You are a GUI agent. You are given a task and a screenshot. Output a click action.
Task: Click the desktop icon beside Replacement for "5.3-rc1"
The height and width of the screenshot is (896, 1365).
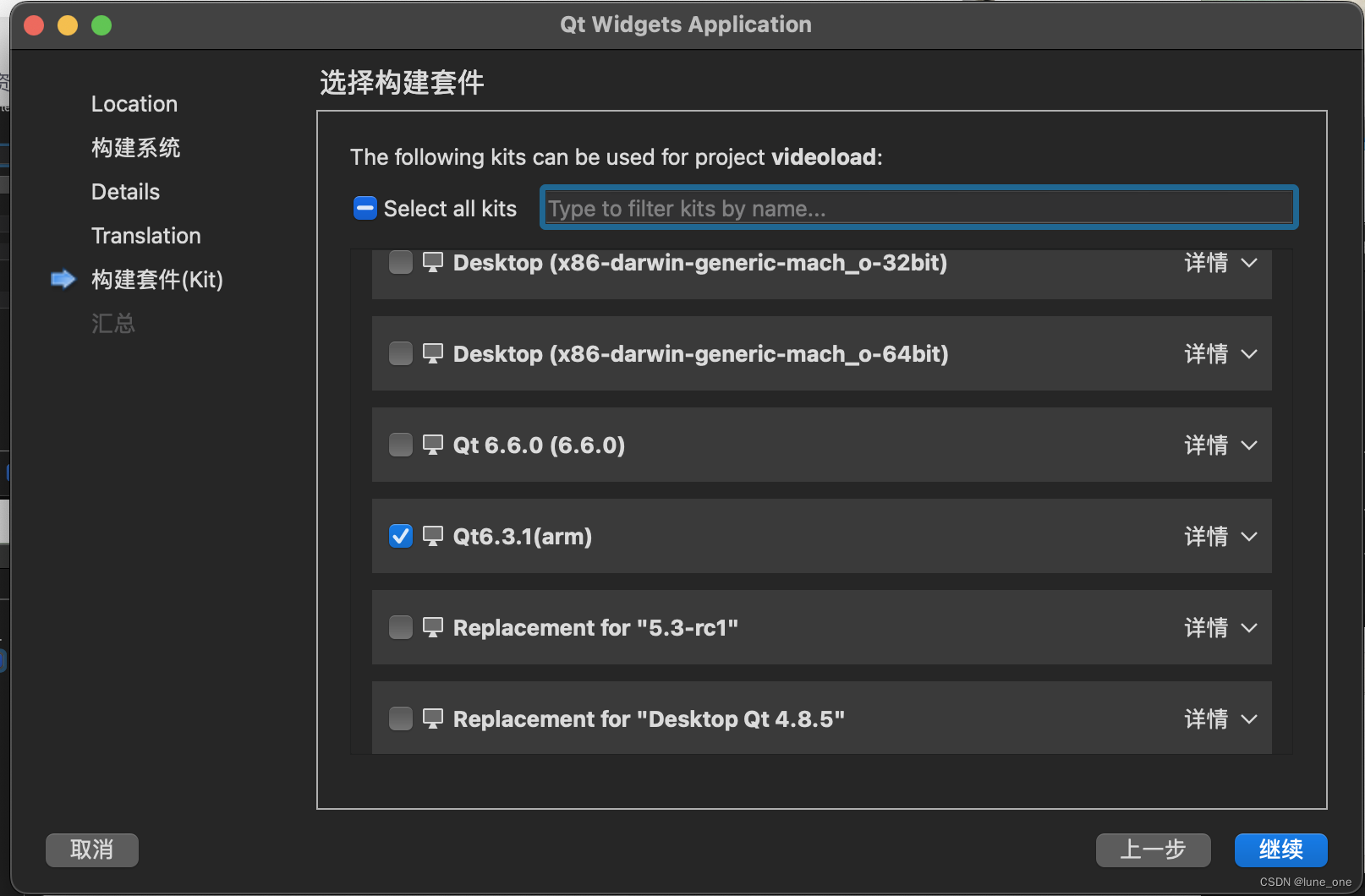[x=433, y=626]
